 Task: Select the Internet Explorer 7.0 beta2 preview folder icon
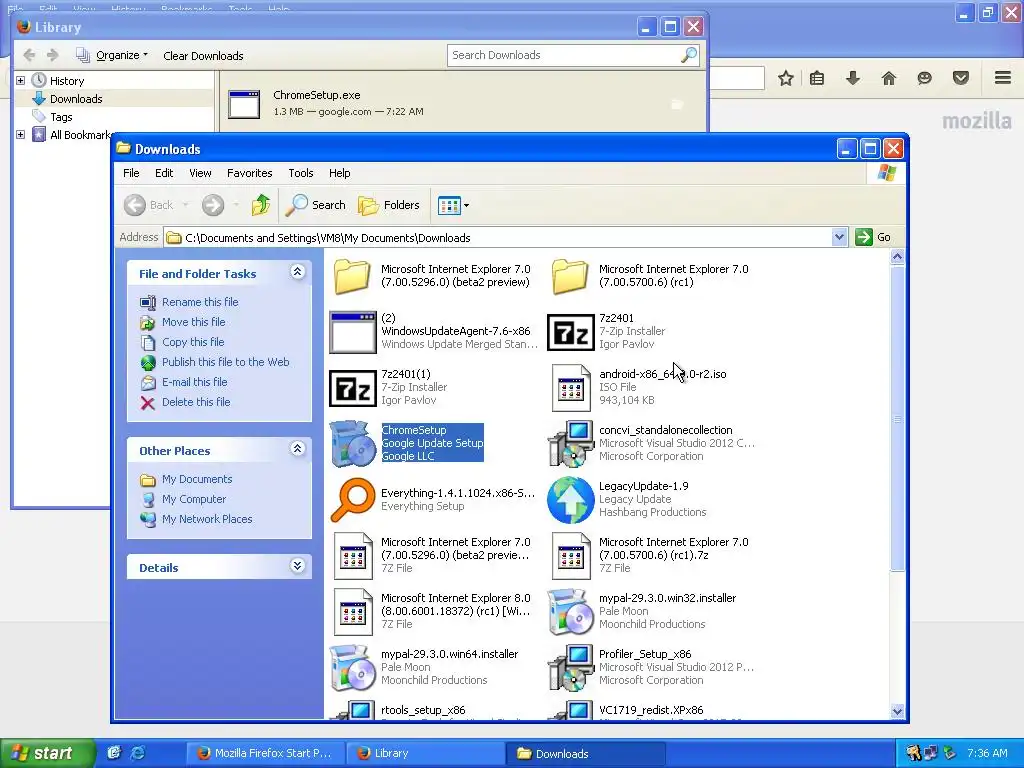353,276
